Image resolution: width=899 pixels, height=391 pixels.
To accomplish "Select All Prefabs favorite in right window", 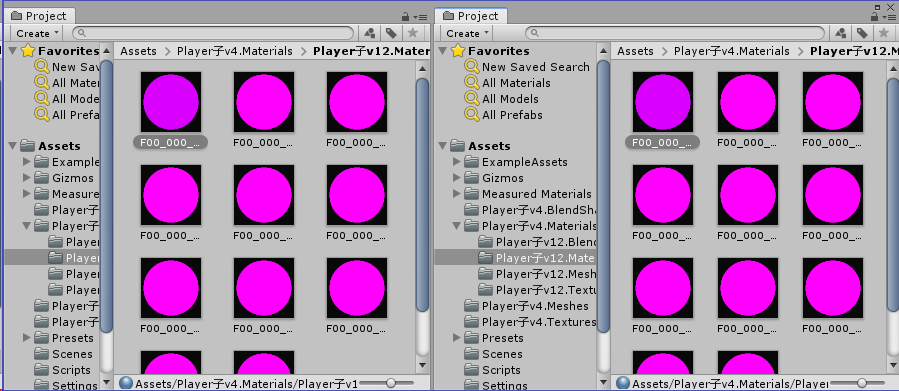I will coord(512,115).
